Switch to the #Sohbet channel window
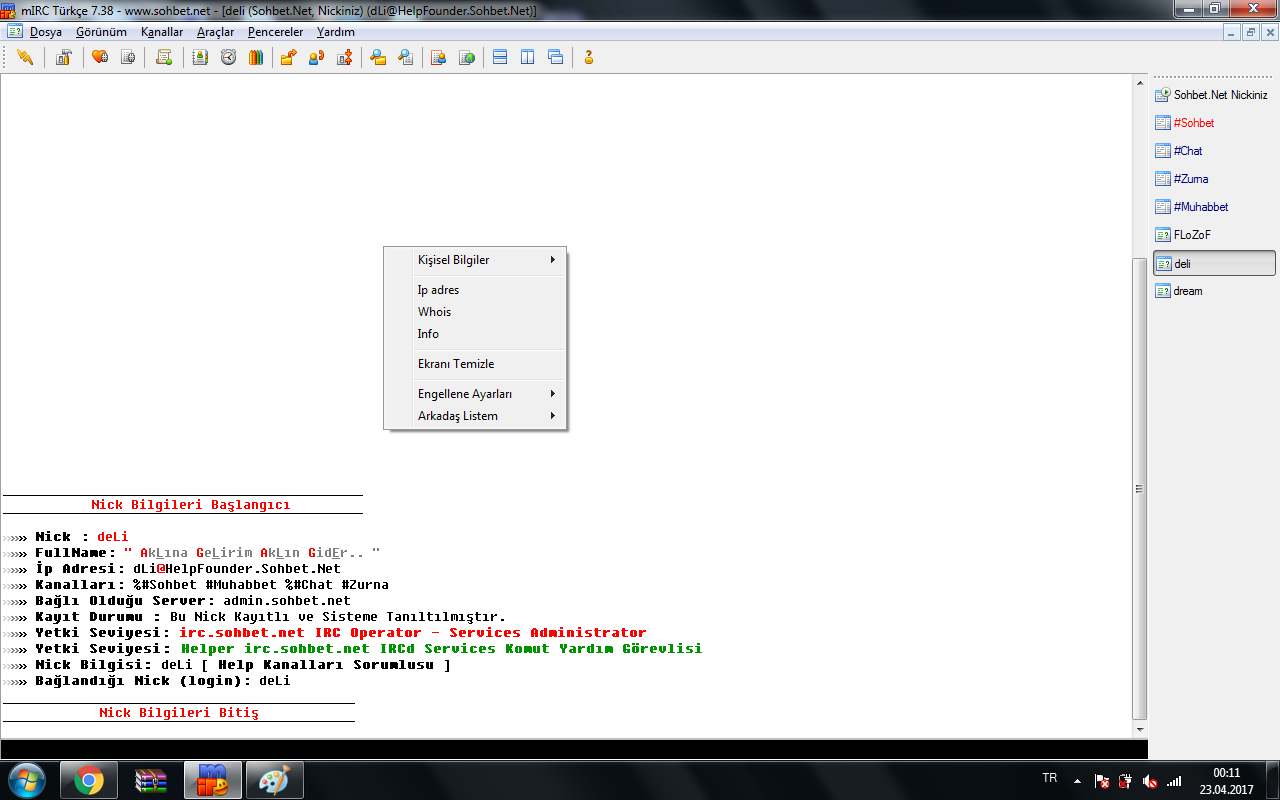 1194,123
